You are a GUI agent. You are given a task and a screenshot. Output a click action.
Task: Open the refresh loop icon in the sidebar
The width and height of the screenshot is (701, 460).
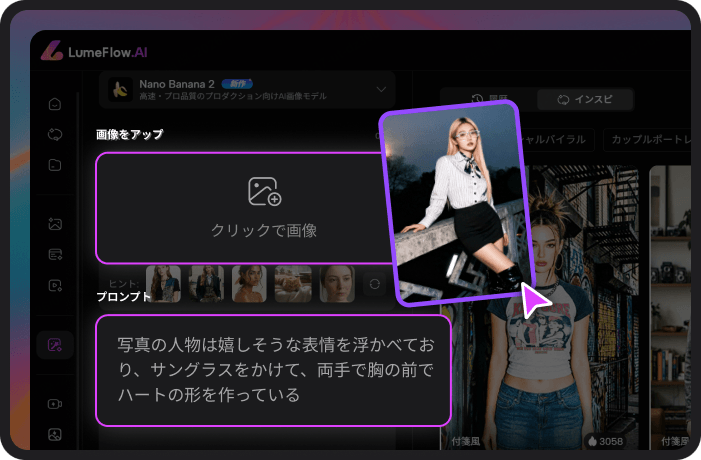55,134
